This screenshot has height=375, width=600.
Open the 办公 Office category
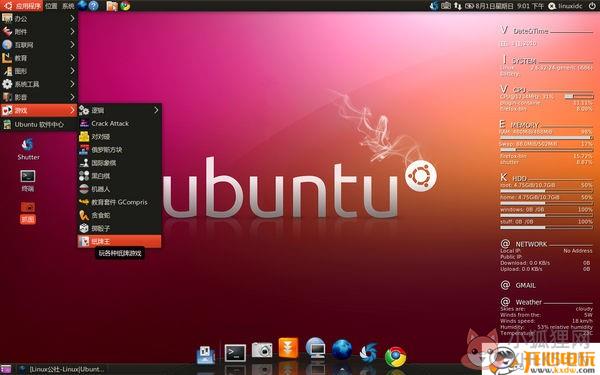pyautogui.click(x=39, y=18)
